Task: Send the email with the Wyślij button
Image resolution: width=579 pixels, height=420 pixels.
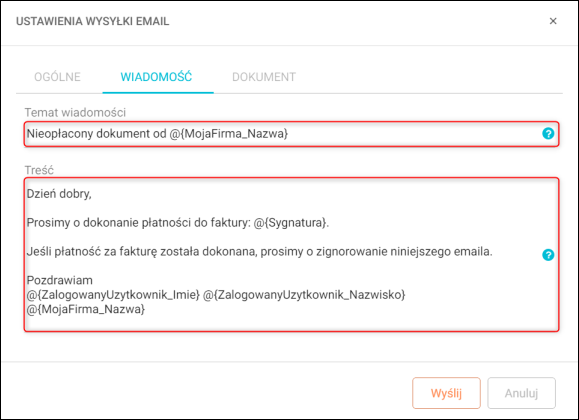Action: tap(446, 393)
